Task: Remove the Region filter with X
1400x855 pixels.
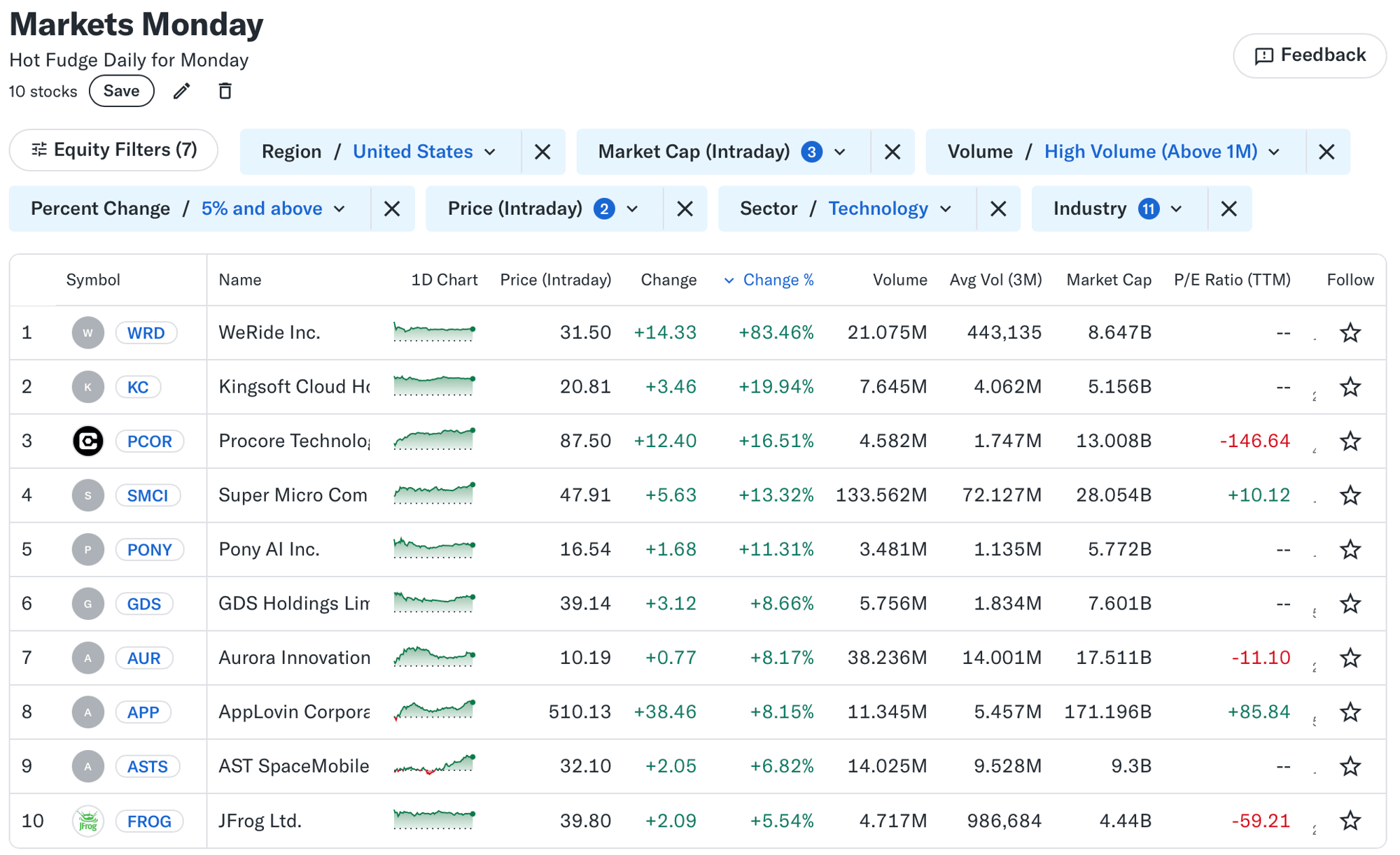Action: [x=542, y=152]
